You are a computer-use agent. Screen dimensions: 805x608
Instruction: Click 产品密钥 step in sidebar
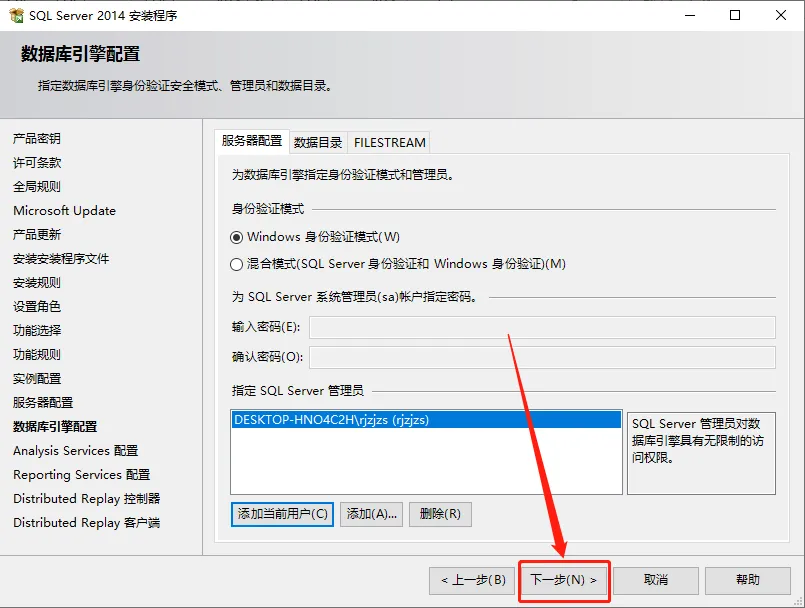(x=37, y=139)
